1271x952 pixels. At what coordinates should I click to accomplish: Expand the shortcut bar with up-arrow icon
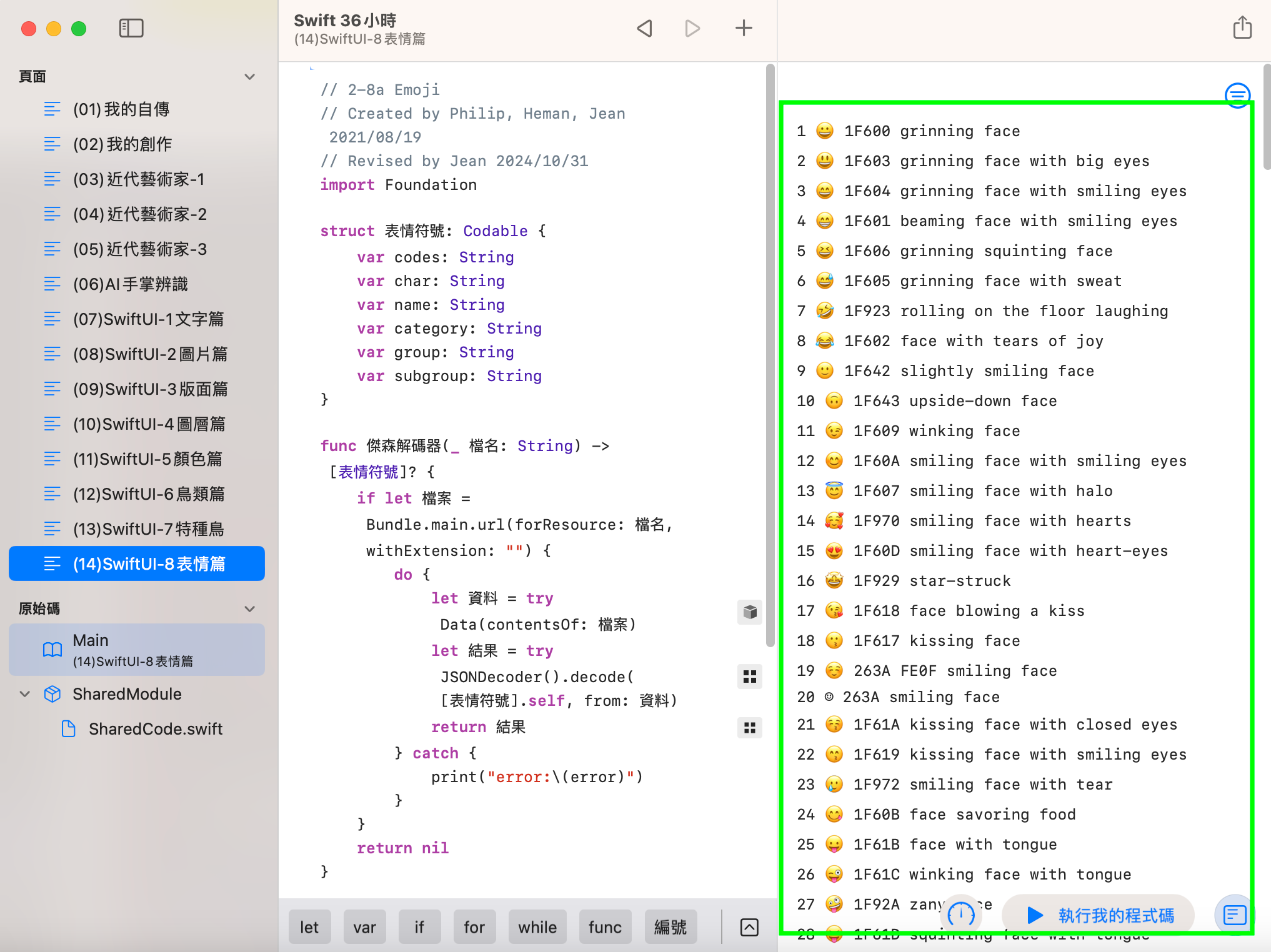[749, 927]
